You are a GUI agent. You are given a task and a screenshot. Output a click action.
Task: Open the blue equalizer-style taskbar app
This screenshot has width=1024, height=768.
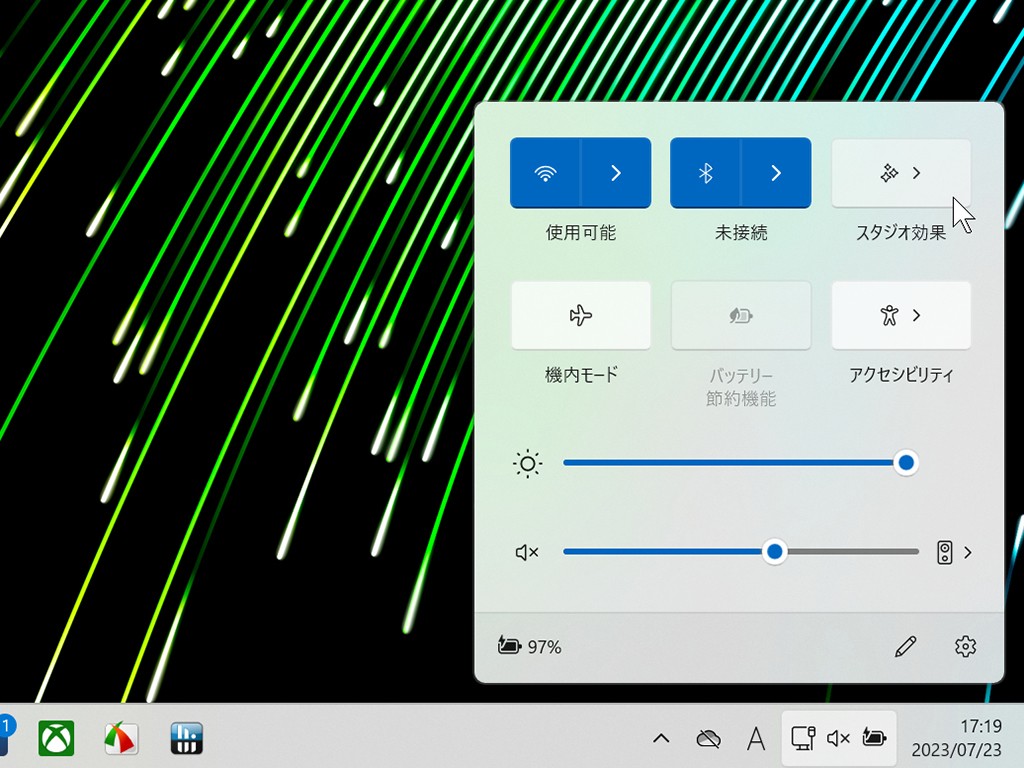click(x=187, y=738)
